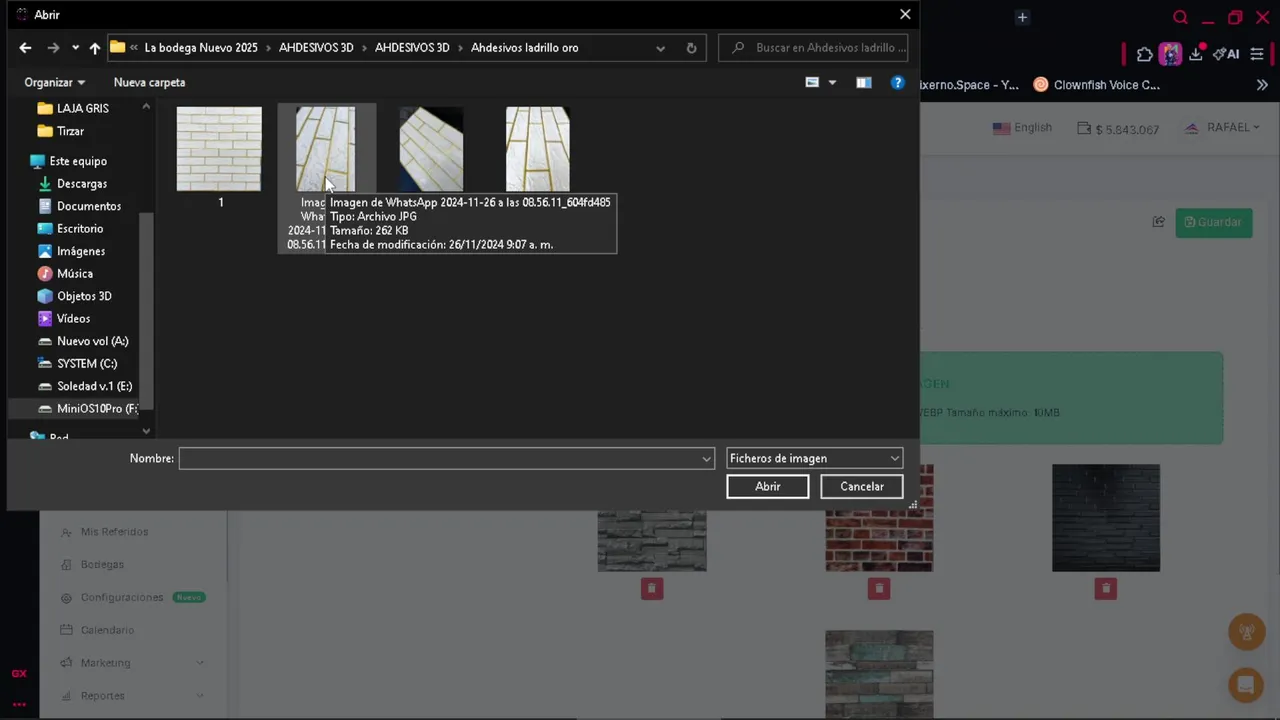Open English language selector
The height and width of the screenshot is (720, 1280).
click(1022, 128)
